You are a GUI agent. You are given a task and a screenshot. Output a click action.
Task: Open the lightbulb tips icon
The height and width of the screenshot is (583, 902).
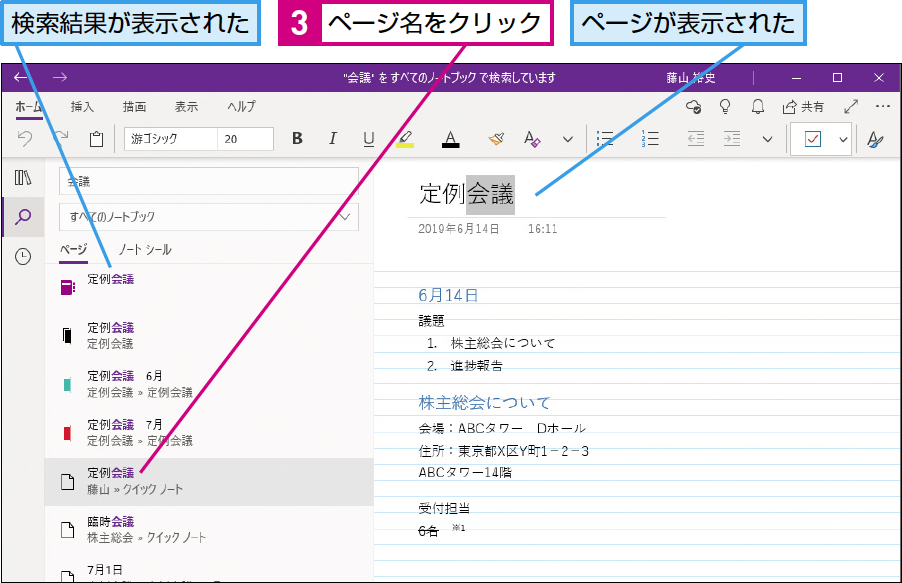coord(725,106)
